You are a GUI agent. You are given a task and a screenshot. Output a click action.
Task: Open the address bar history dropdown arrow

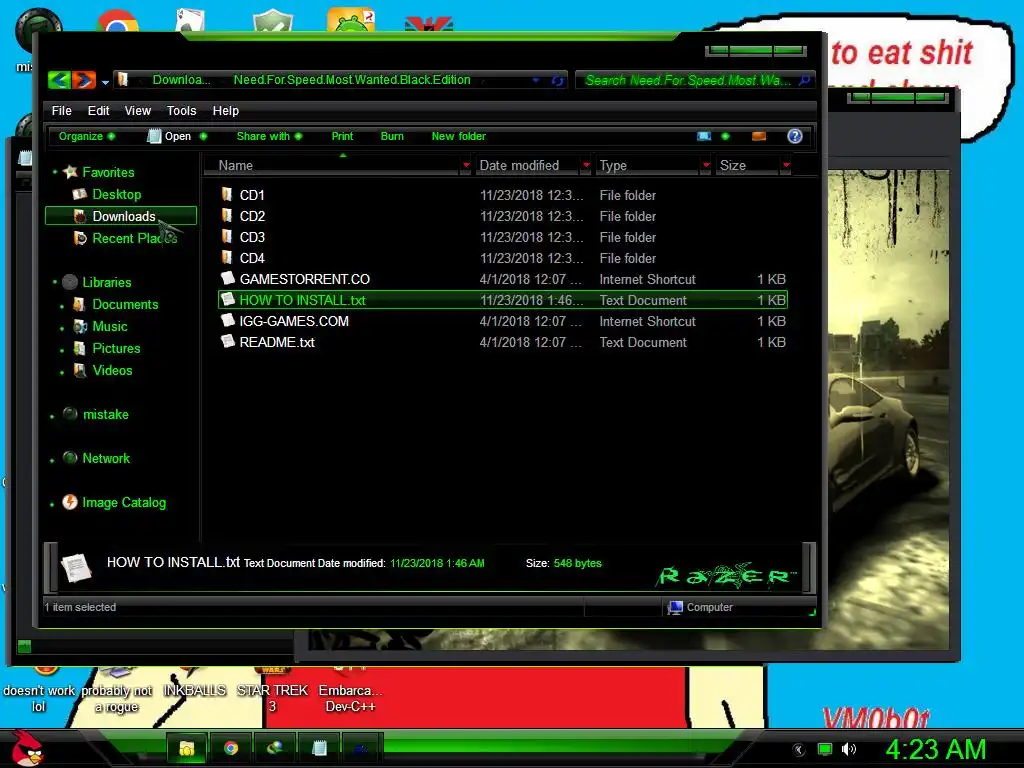[x=536, y=80]
